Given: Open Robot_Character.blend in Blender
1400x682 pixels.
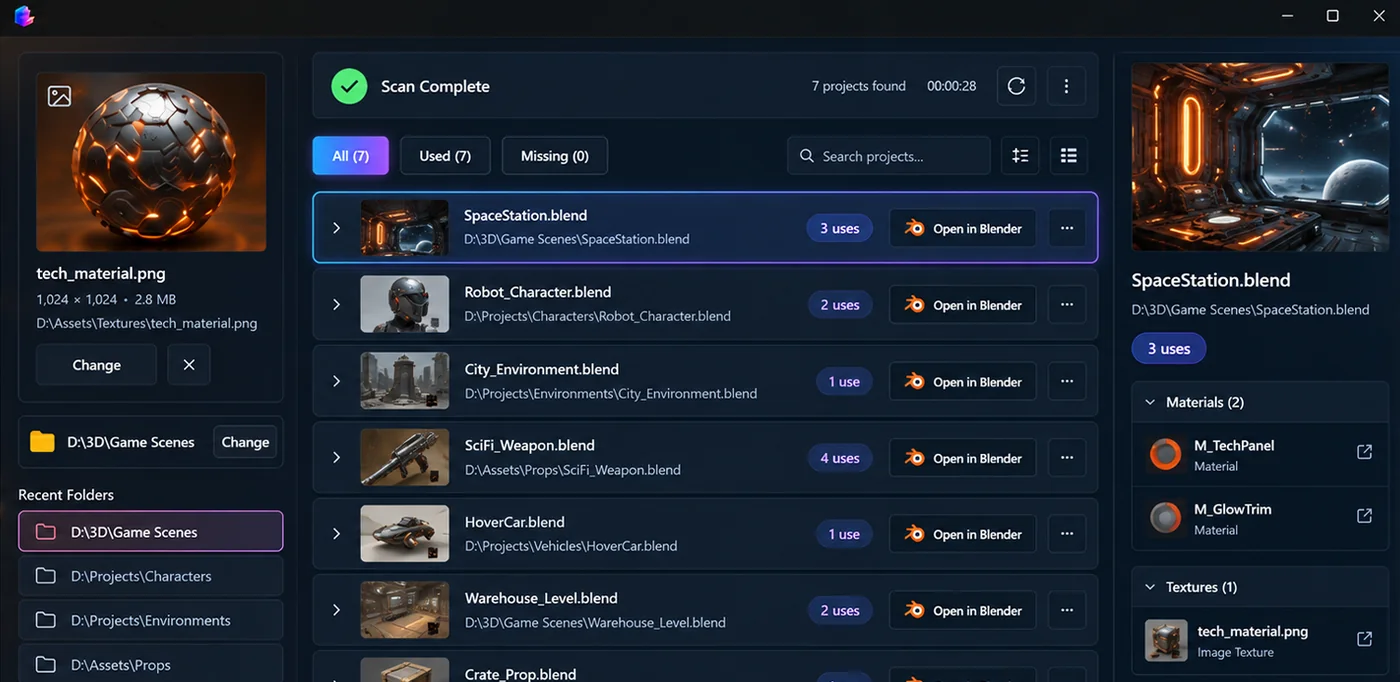Looking at the screenshot, I should 962,305.
